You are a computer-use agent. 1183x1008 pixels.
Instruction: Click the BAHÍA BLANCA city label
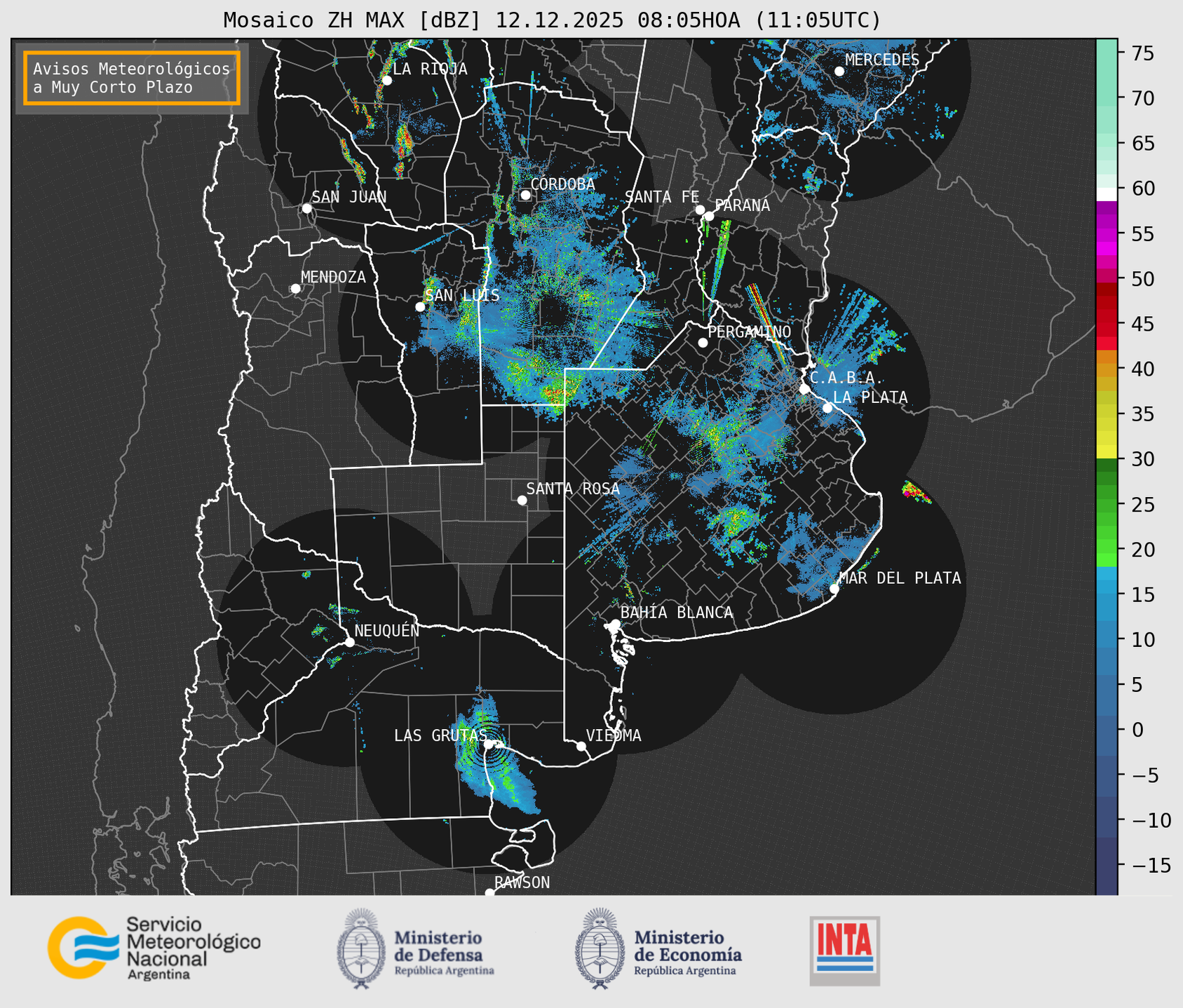pyautogui.click(x=676, y=613)
